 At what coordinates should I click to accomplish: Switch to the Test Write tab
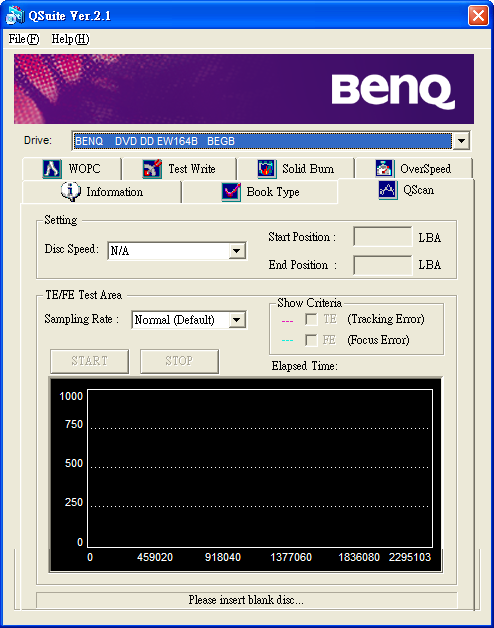pyautogui.click(x=179, y=169)
